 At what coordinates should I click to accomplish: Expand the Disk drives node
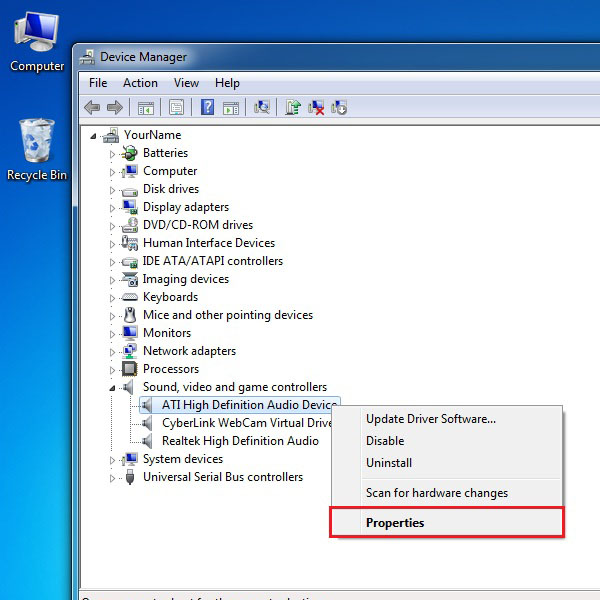112,190
